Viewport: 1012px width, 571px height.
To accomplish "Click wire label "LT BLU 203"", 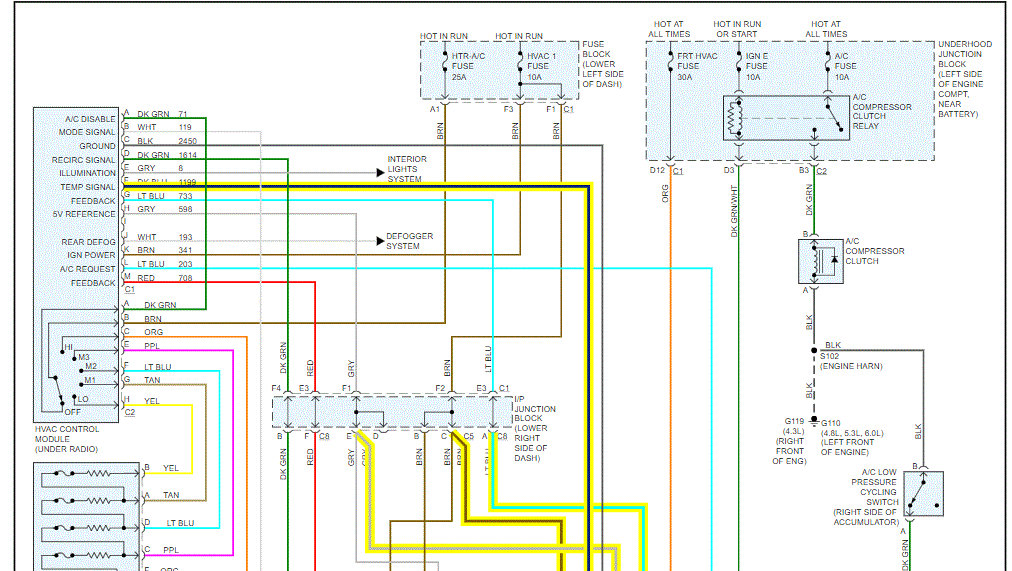I will point(165,265).
